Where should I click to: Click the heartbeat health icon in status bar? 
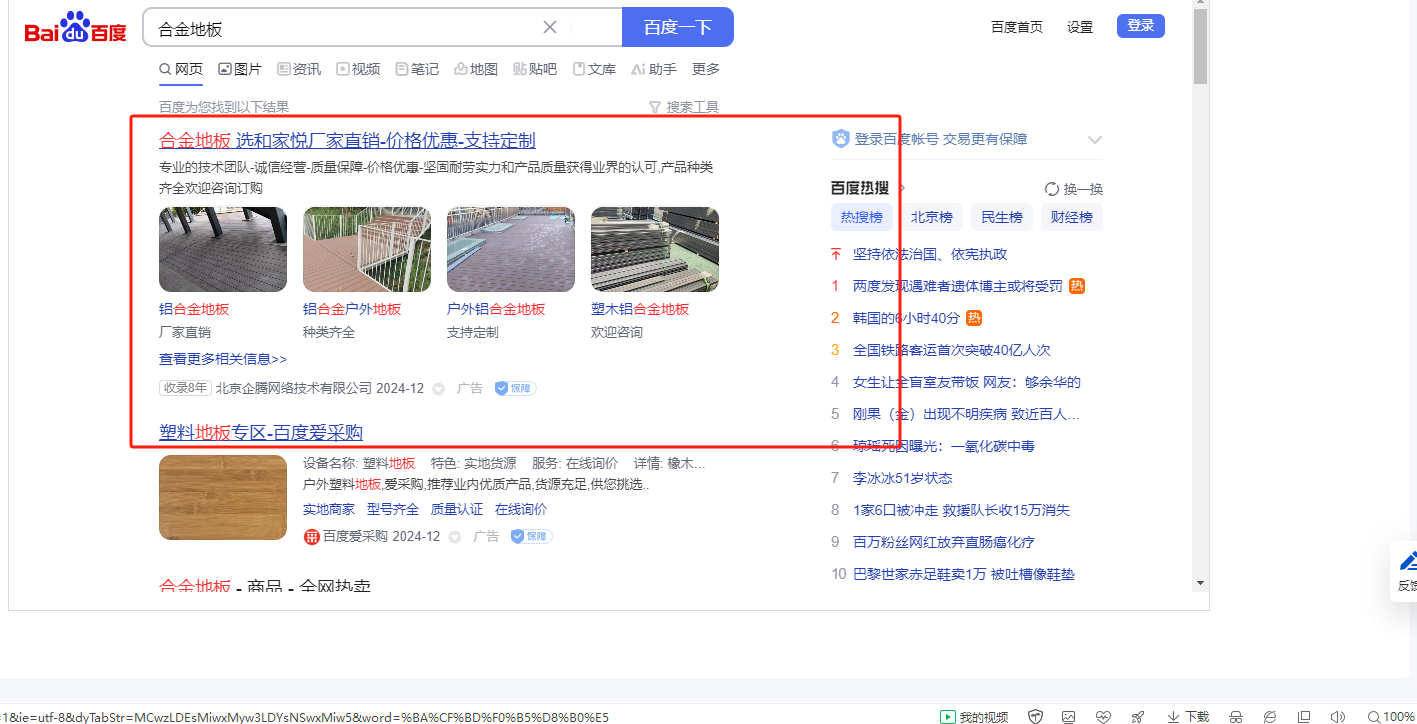click(1103, 716)
